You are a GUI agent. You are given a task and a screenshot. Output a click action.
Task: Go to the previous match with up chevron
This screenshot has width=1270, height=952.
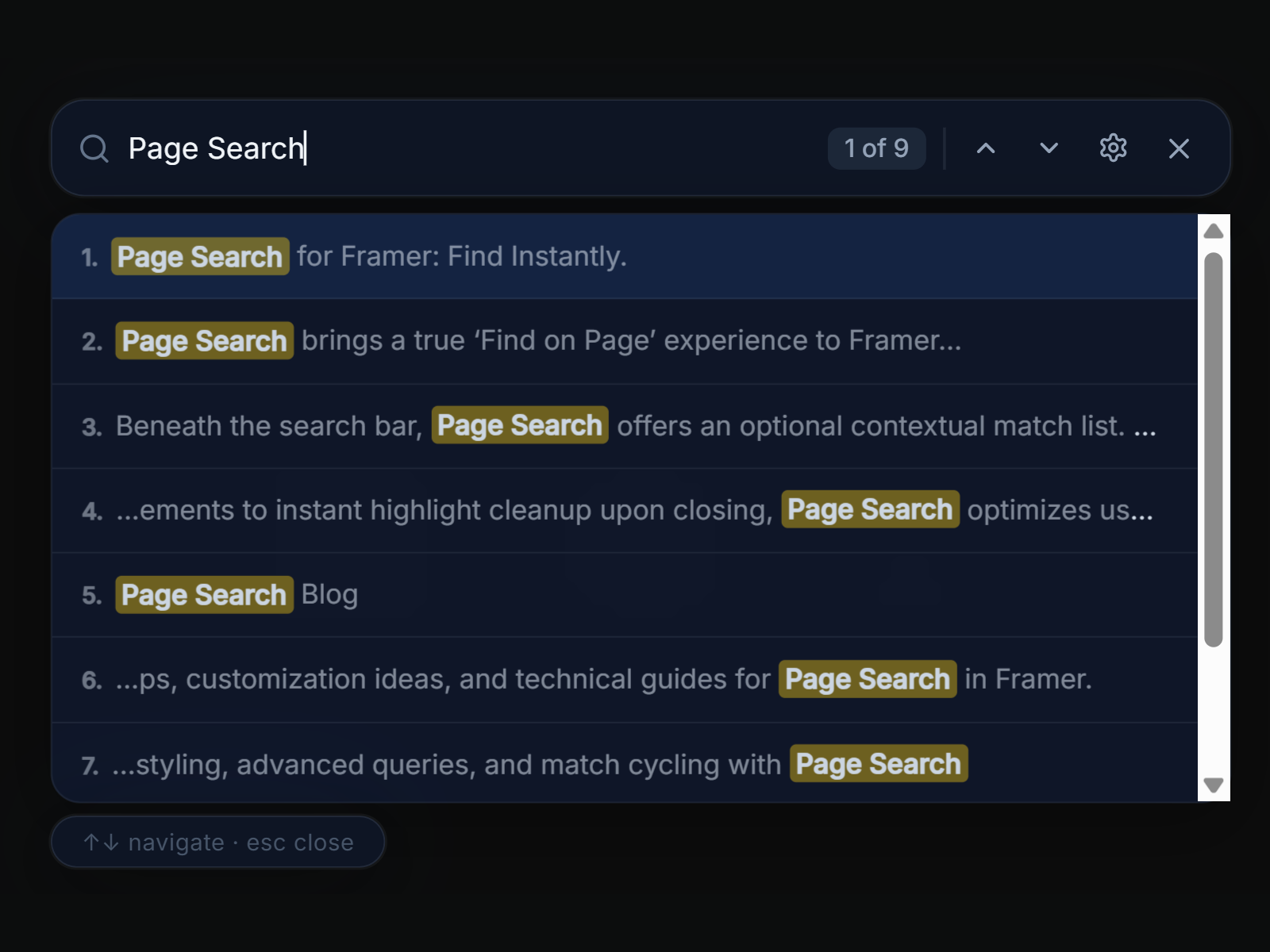[985, 148]
